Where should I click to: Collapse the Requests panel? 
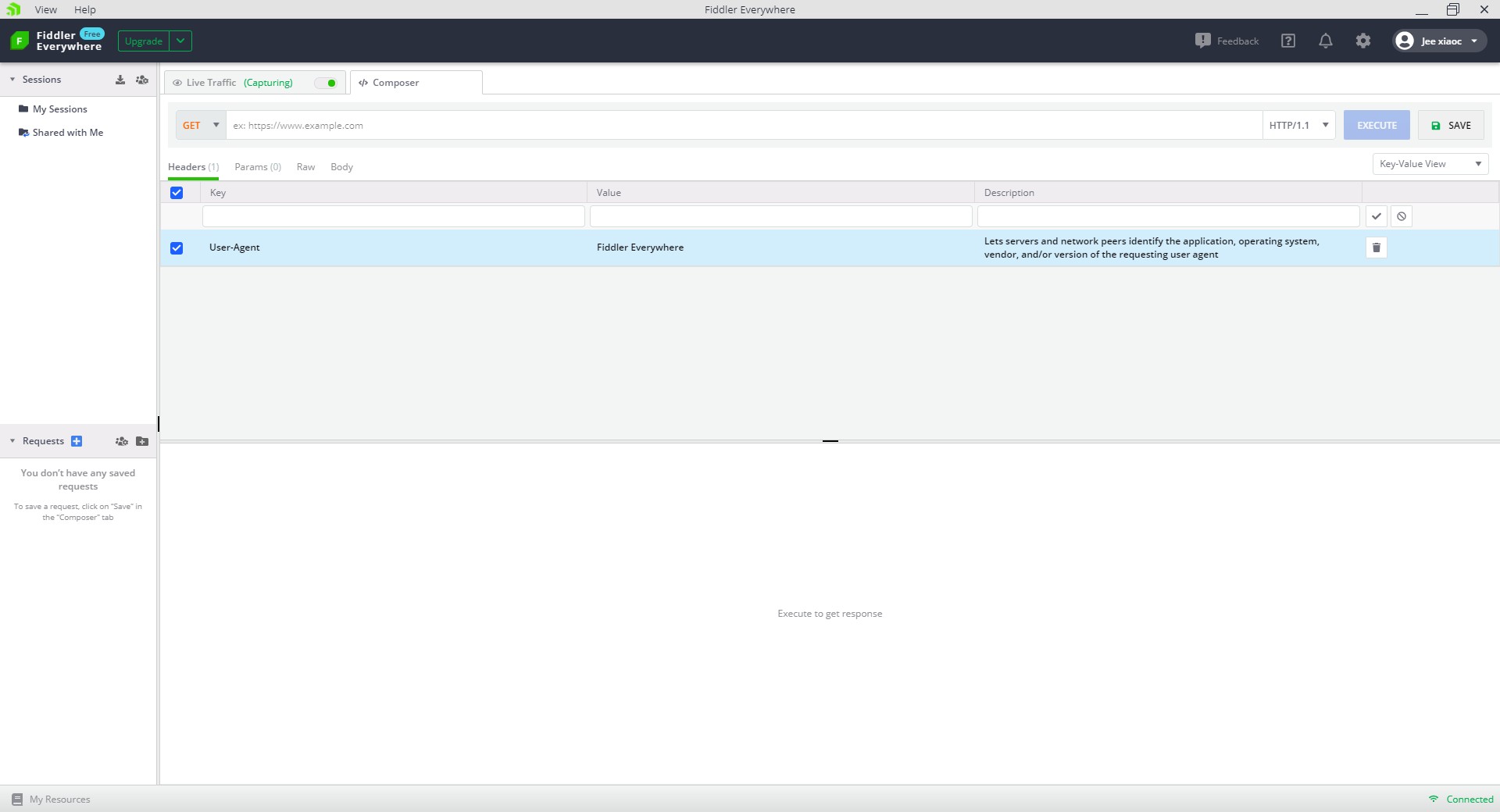pos(12,441)
